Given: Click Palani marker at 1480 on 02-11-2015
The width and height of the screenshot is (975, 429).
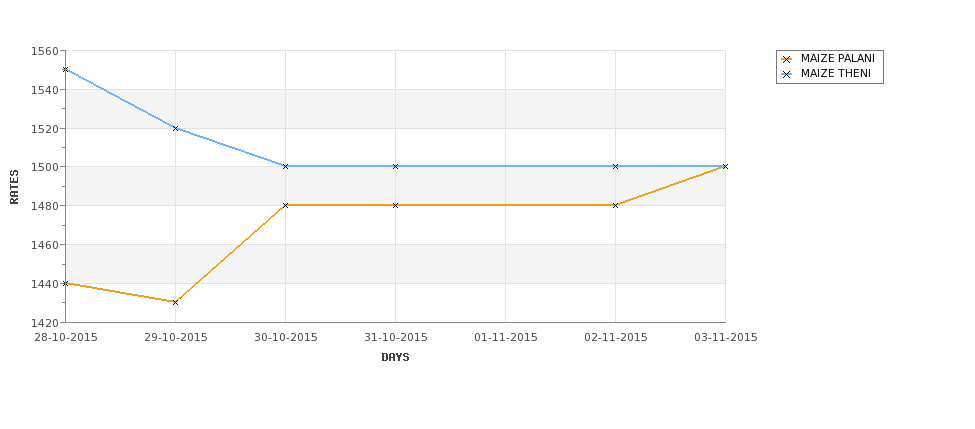Looking at the screenshot, I should pyautogui.click(x=616, y=205).
